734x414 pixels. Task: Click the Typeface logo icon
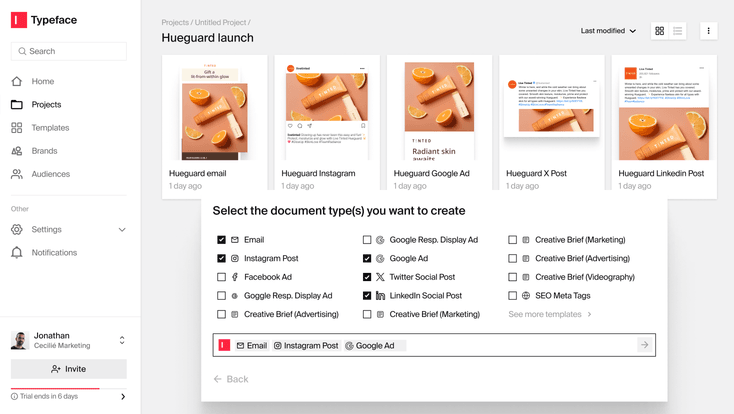(19, 20)
